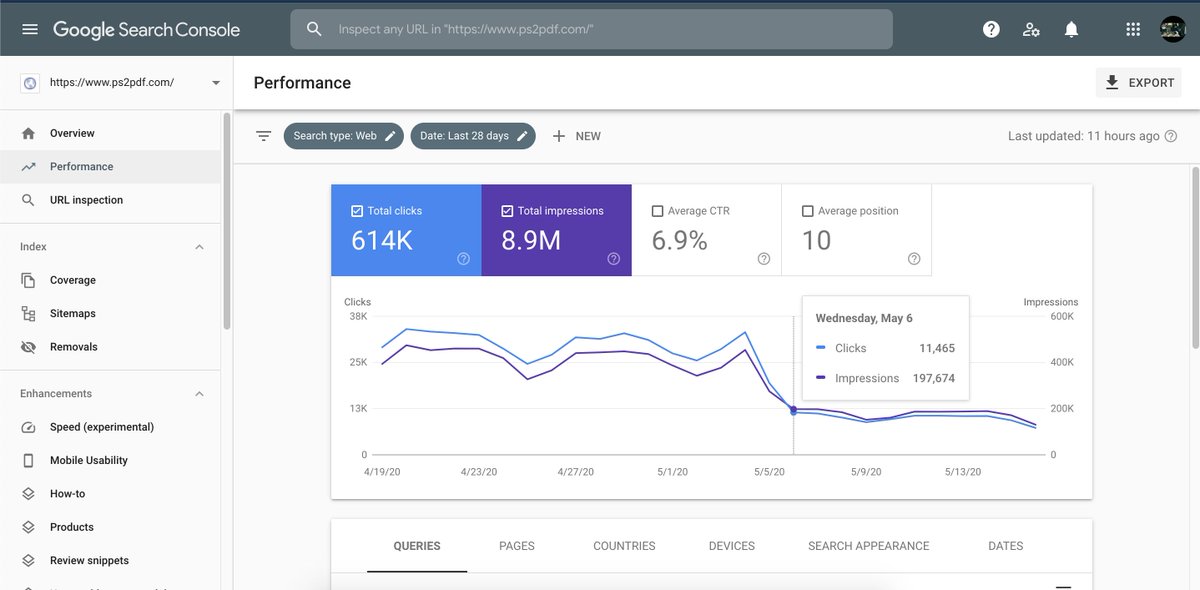Screen dimensions: 1200x590
Task: Check the Average CTR checkbox
Action: tap(657, 211)
